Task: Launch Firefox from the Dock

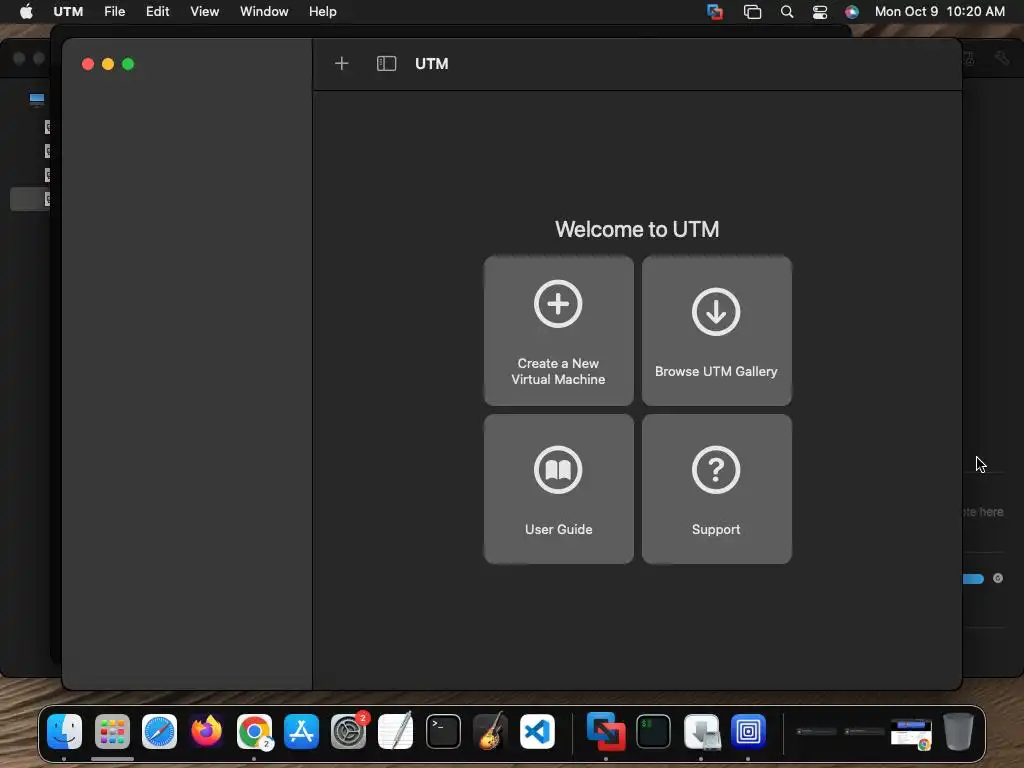Action: click(206, 731)
